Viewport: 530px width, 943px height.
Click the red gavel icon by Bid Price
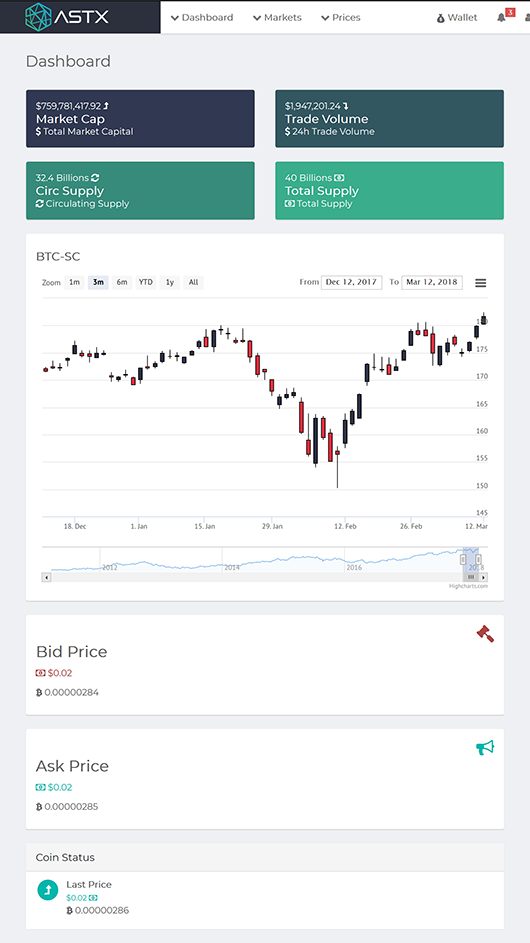[485, 634]
